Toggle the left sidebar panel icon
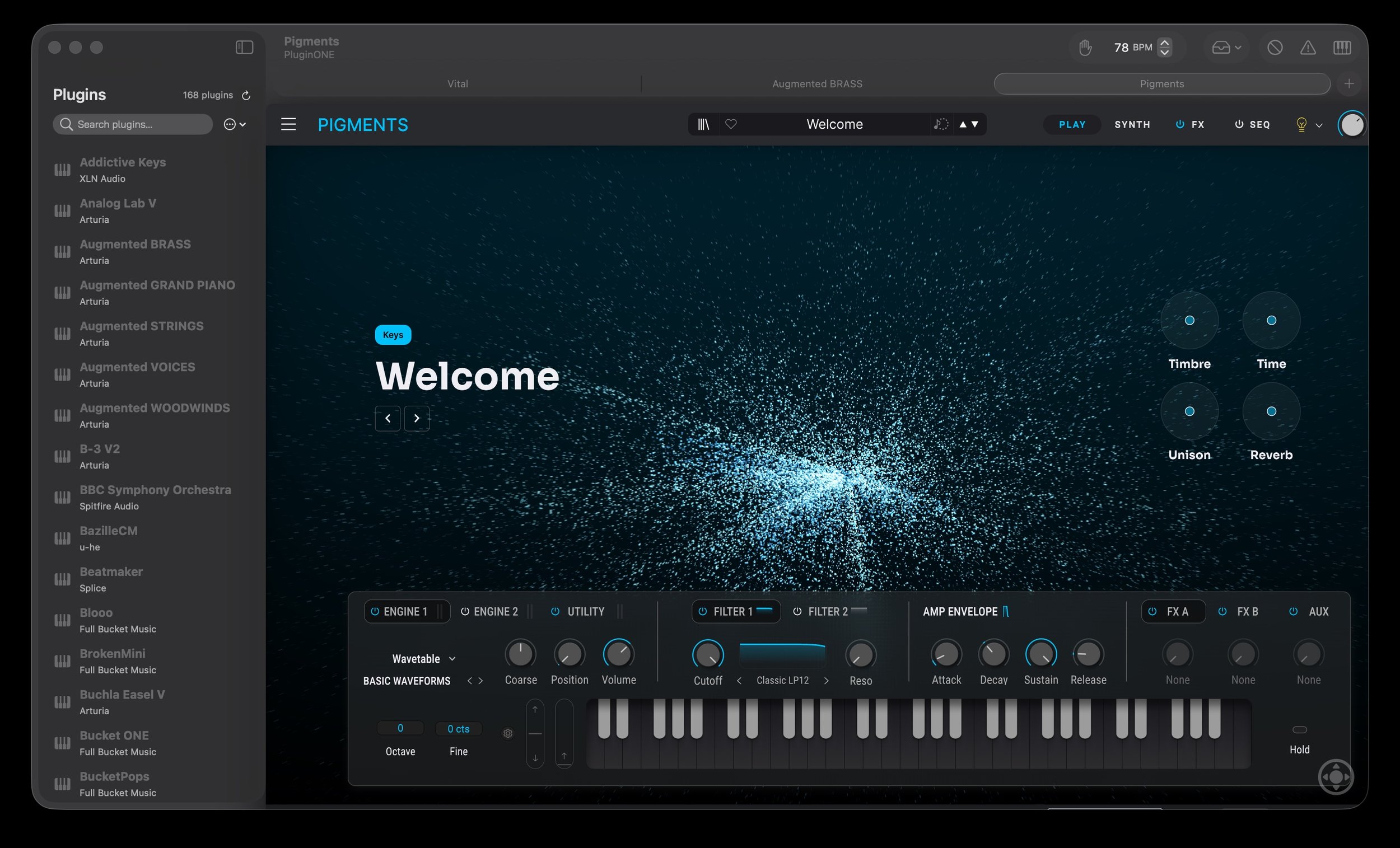 [244, 48]
